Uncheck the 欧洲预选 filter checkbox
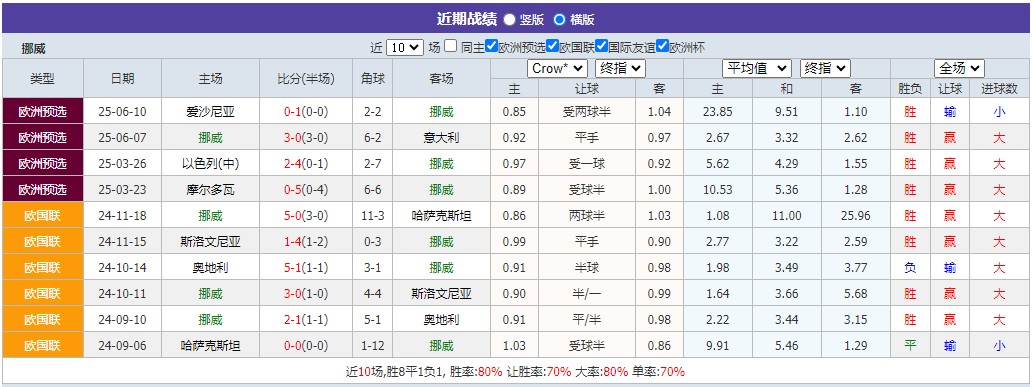This screenshot has width=1032, height=387. point(491,47)
